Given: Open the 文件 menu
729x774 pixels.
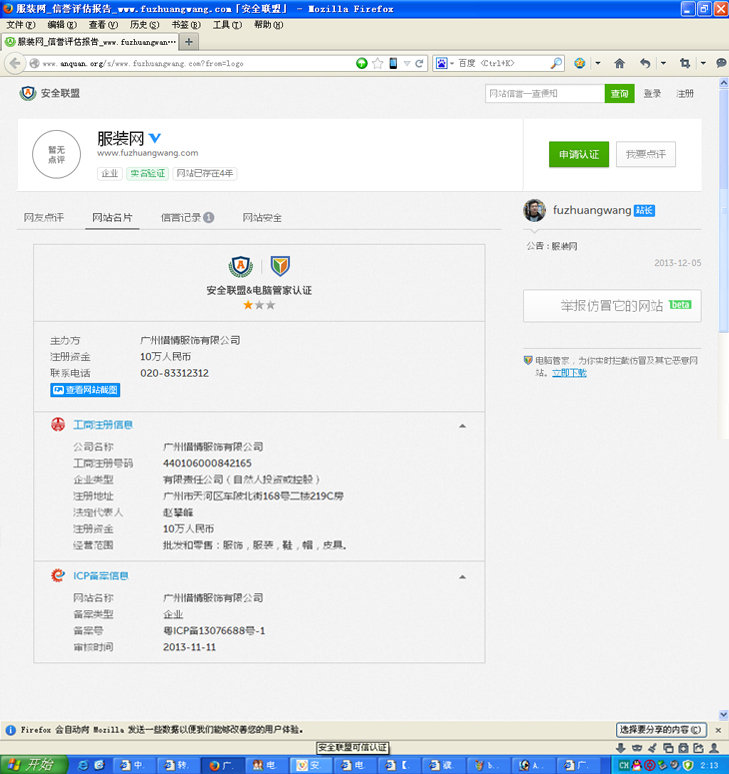Looking at the screenshot, I should point(20,25).
